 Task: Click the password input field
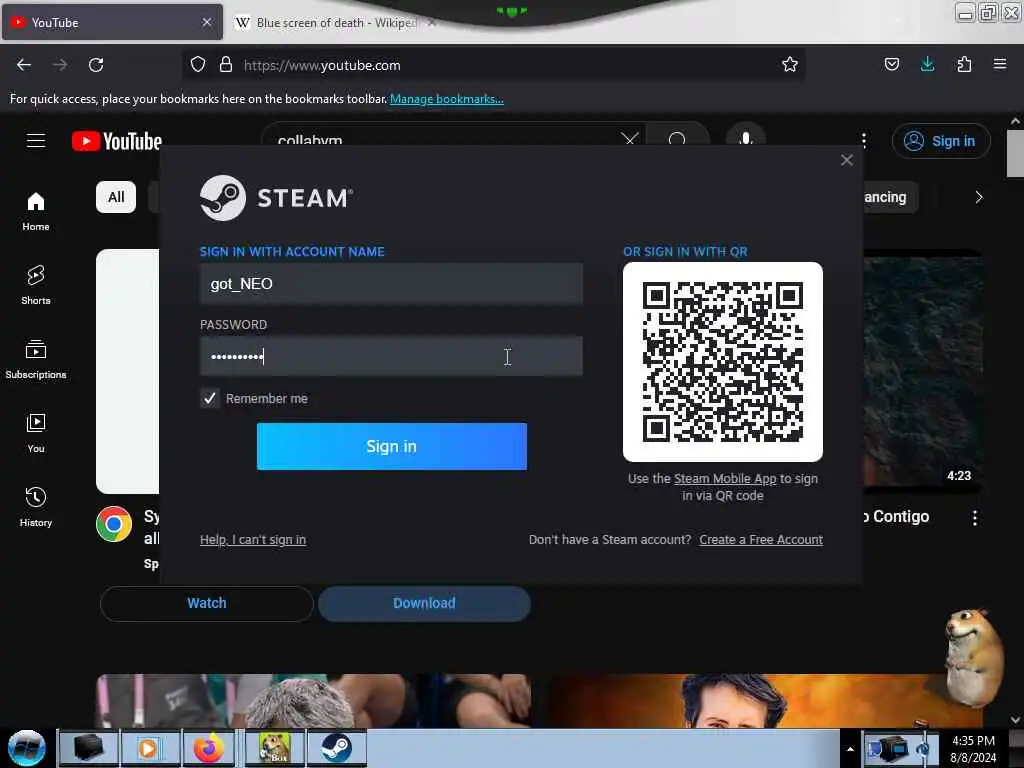click(391, 356)
